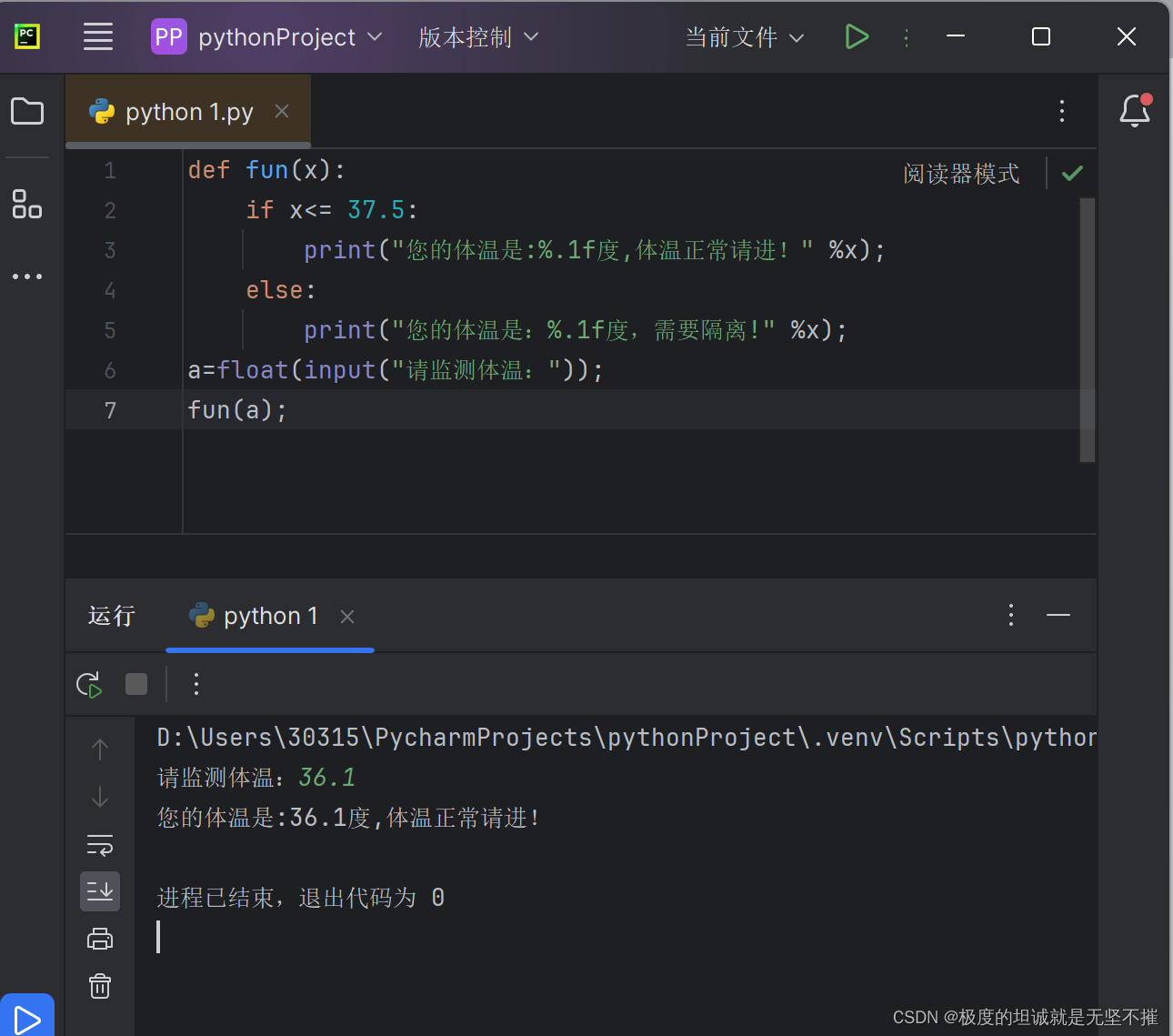Open more run toolbar actions
This screenshot has height=1036, width=1173.
pos(196,684)
